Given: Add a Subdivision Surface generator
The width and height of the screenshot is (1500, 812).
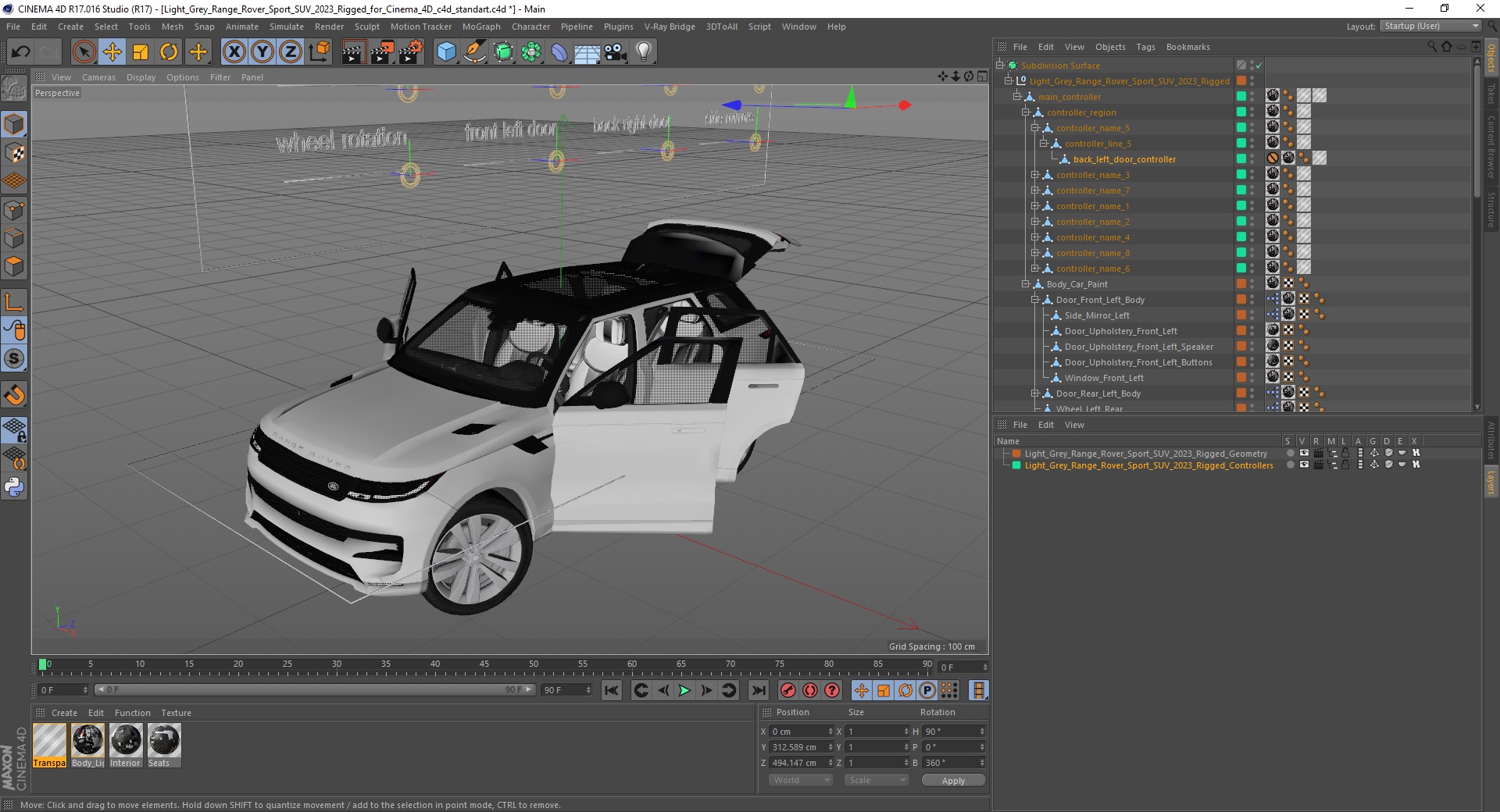Looking at the screenshot, I should tap(503, 52).
